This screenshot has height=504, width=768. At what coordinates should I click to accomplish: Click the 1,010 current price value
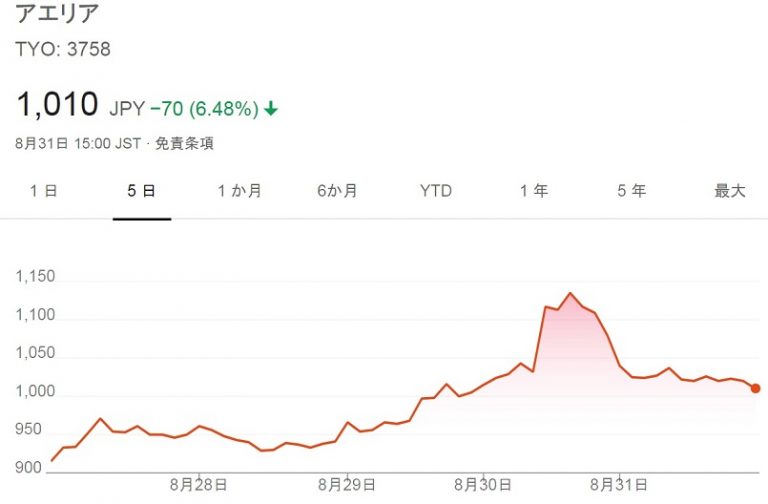pos(57,104)
